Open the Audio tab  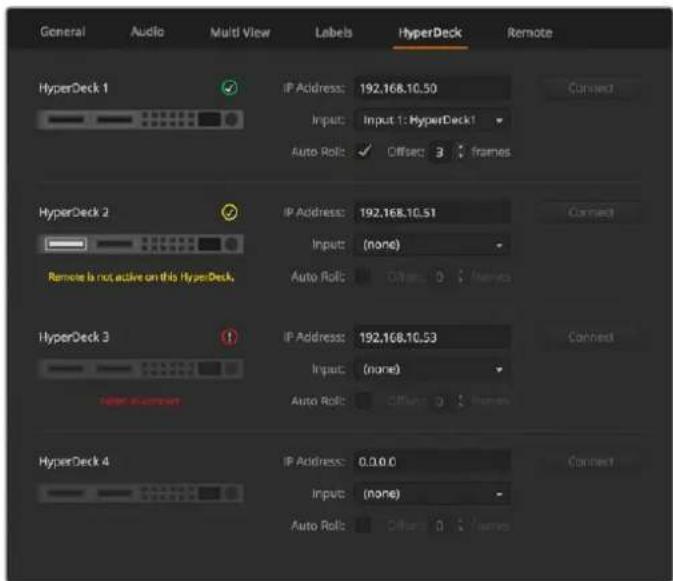[x=147, y=32]
